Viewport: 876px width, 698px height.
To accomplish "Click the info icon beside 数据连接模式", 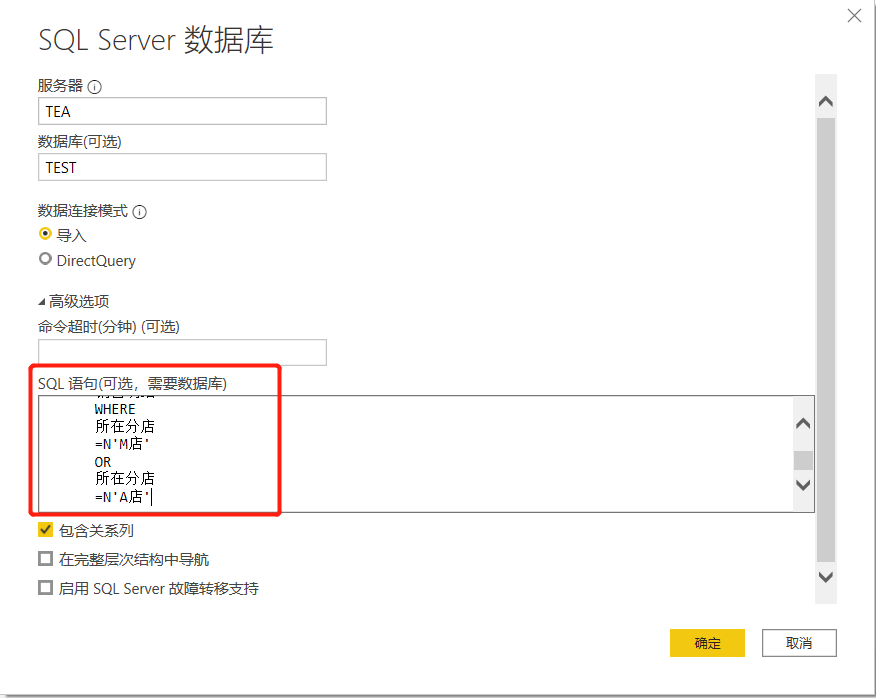I will tap(140, 212).
